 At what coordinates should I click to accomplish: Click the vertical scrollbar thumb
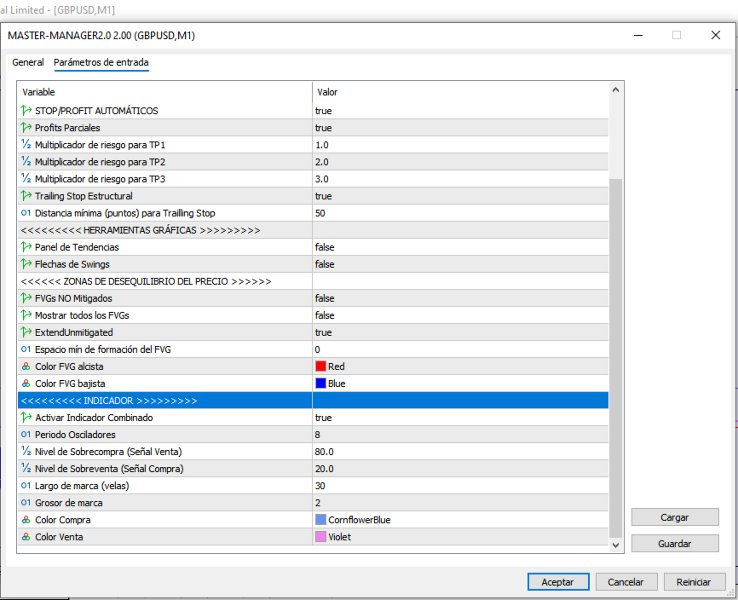(616, 358)
